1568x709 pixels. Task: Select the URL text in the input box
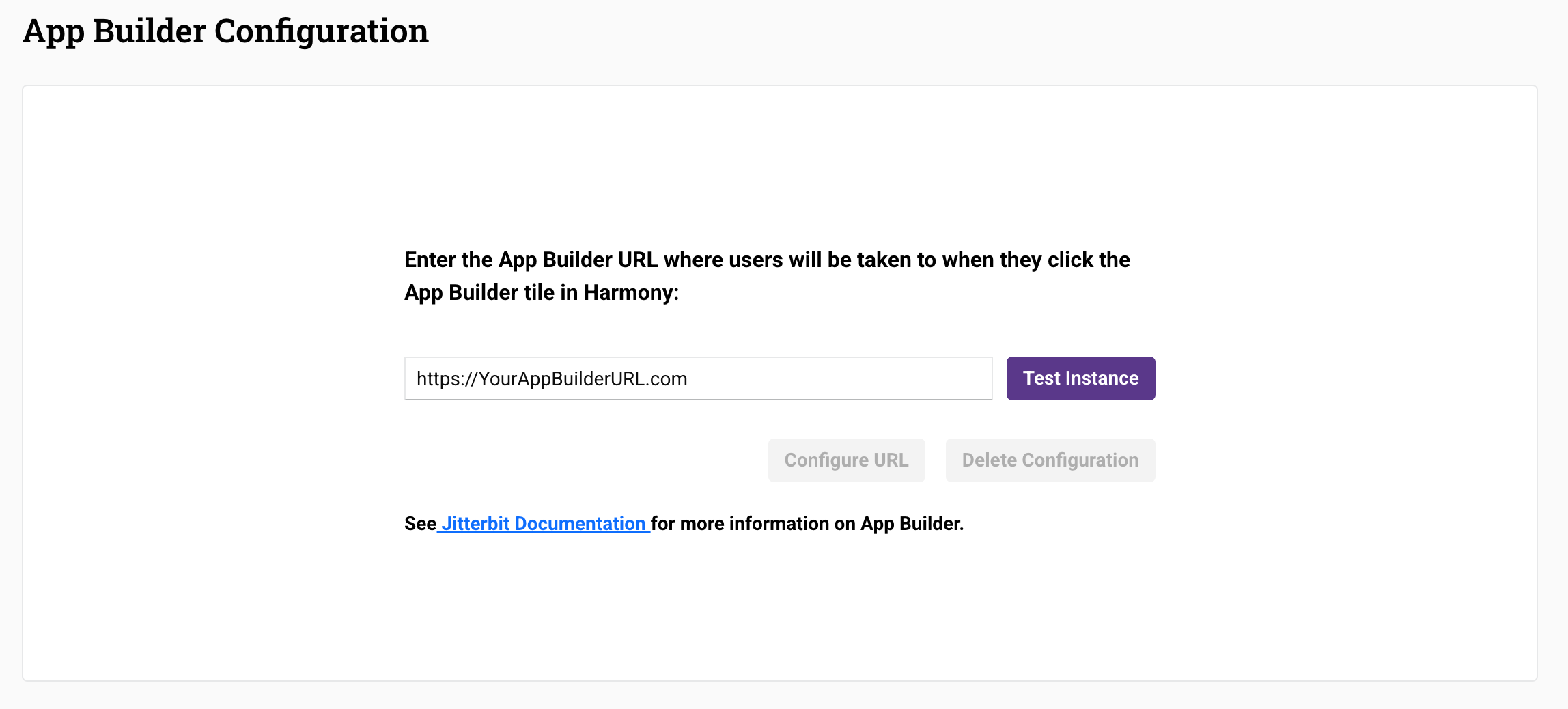[552, 378]
